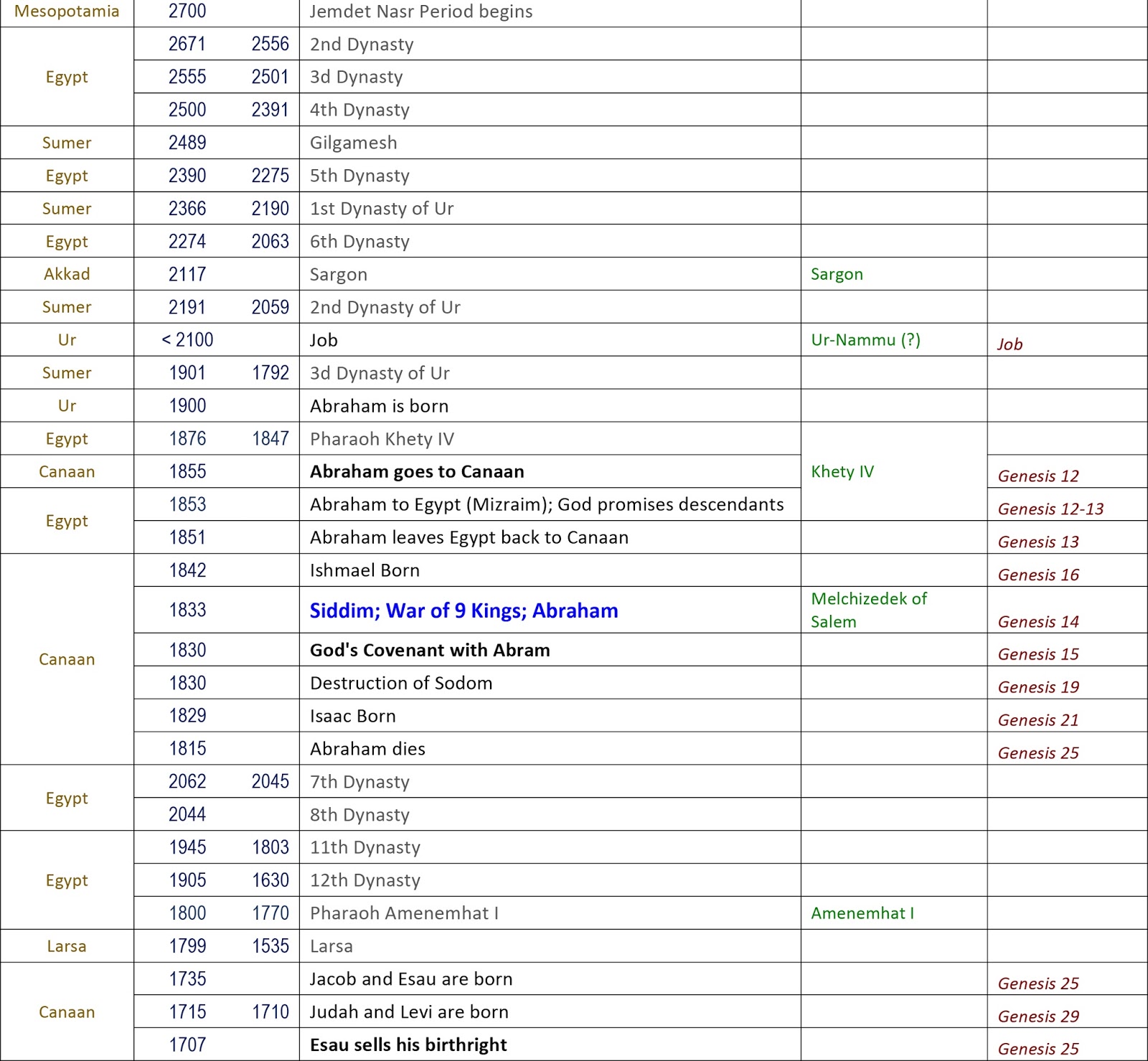This screenshot has height=1061, width=1148.
Task: Click the bold Abraham goes to Canaan event
Action: coord(417,471)
